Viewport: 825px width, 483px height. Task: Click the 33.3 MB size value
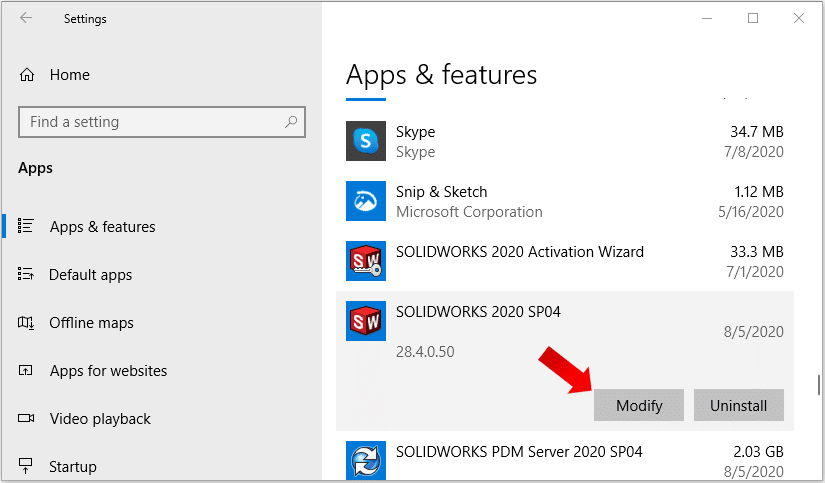pyautogui.click(x=757, y=251)
